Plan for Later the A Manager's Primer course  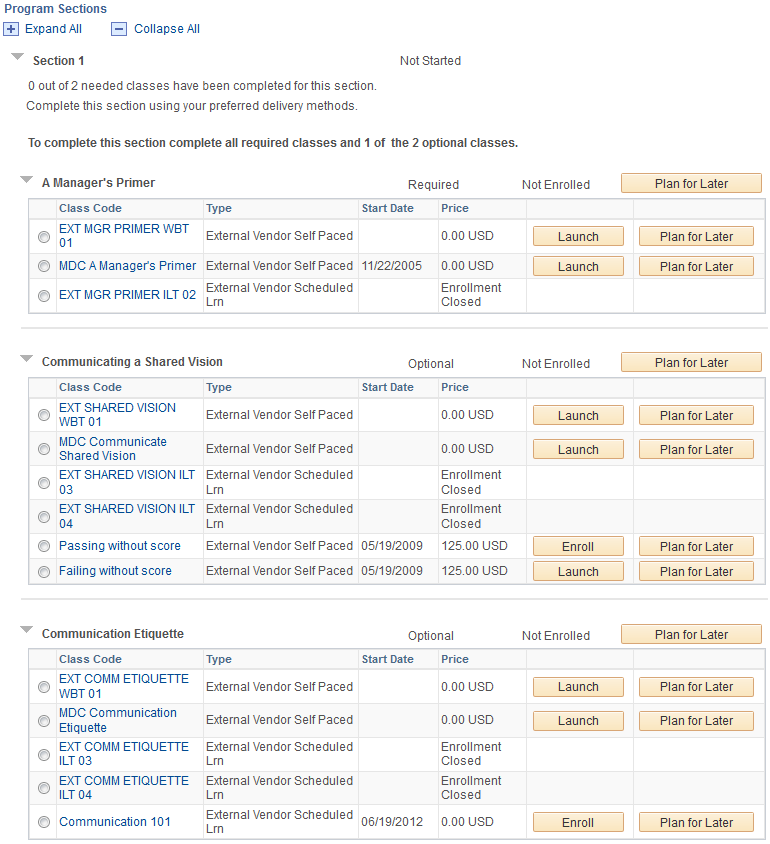coord(691,184)
